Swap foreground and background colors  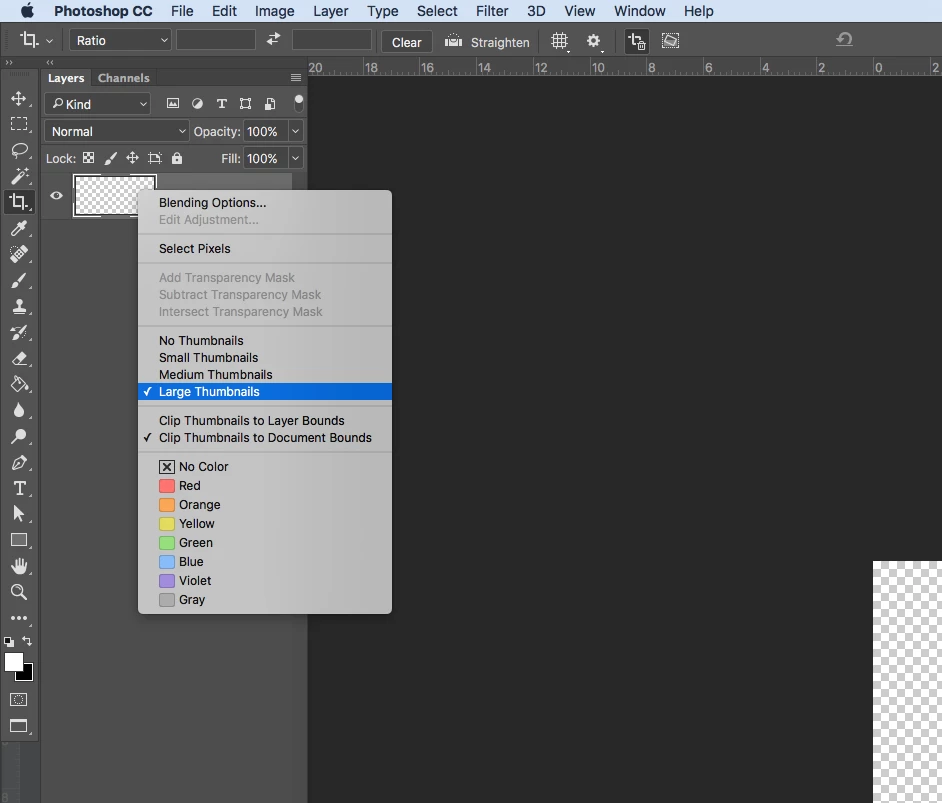point(27,641)
